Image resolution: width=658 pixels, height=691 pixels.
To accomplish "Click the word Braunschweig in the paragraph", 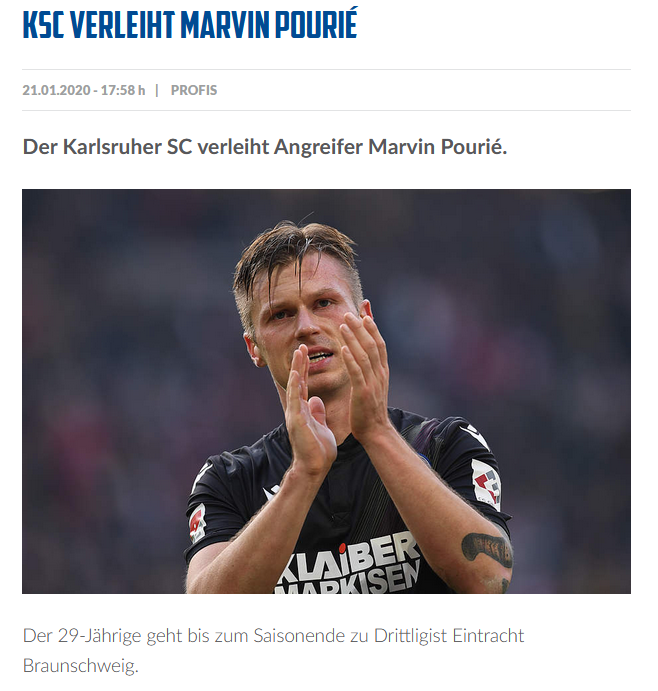I will click(x=80, y=665).
